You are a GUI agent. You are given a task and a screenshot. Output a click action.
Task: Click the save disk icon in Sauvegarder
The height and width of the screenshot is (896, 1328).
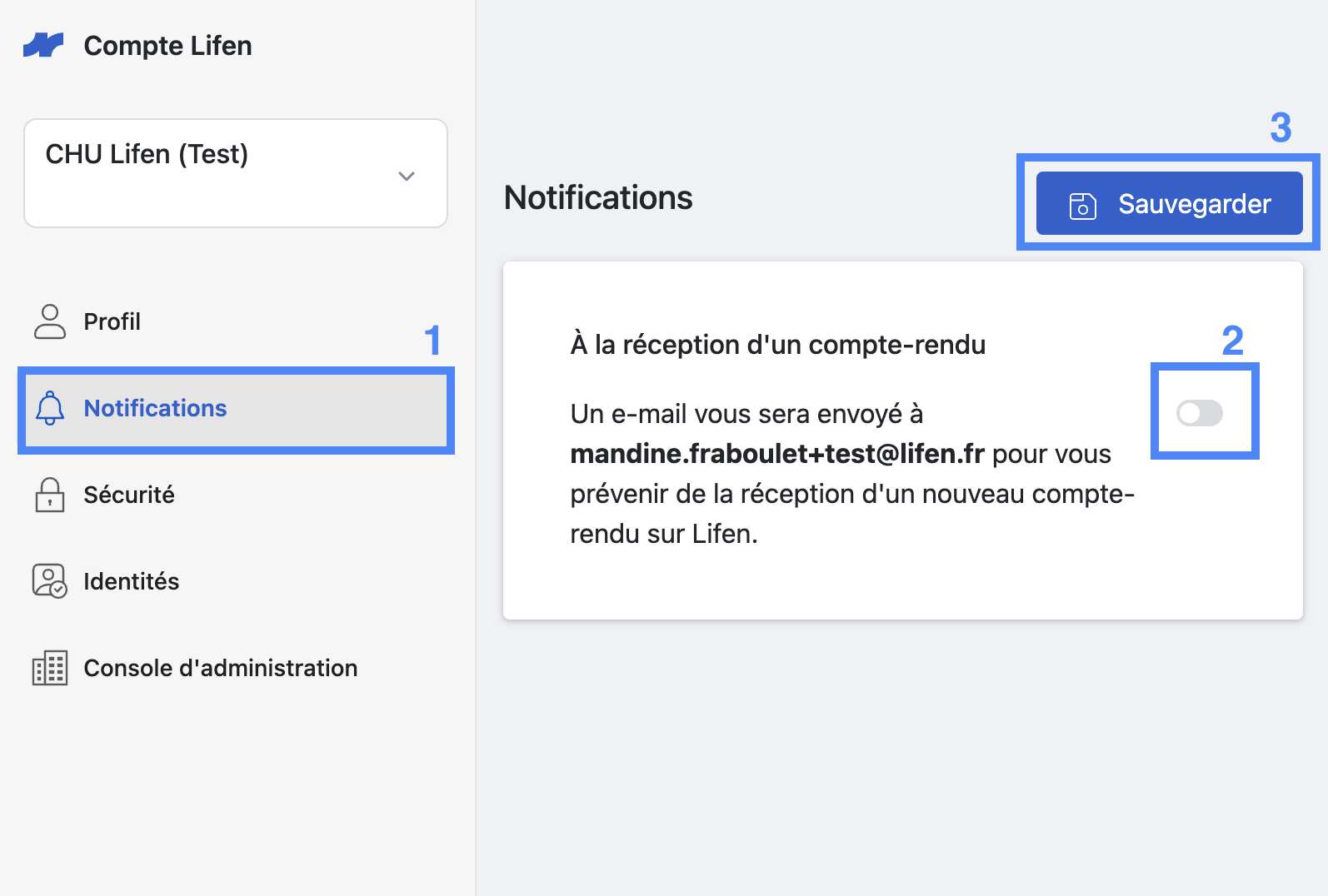pyautogui.click(x=1082, y=205)
